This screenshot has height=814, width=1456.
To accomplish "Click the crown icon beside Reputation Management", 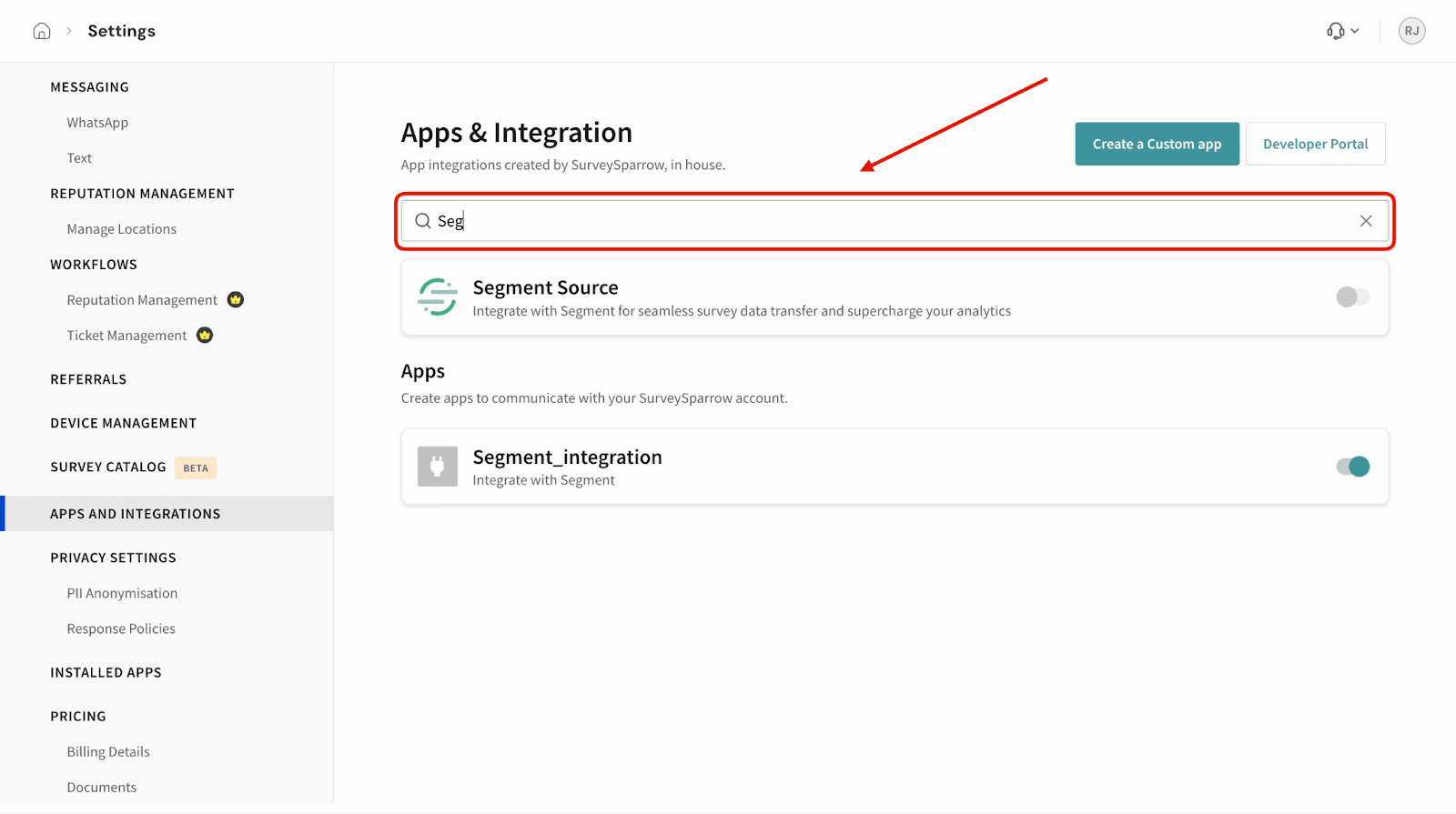I will [236, 300].
